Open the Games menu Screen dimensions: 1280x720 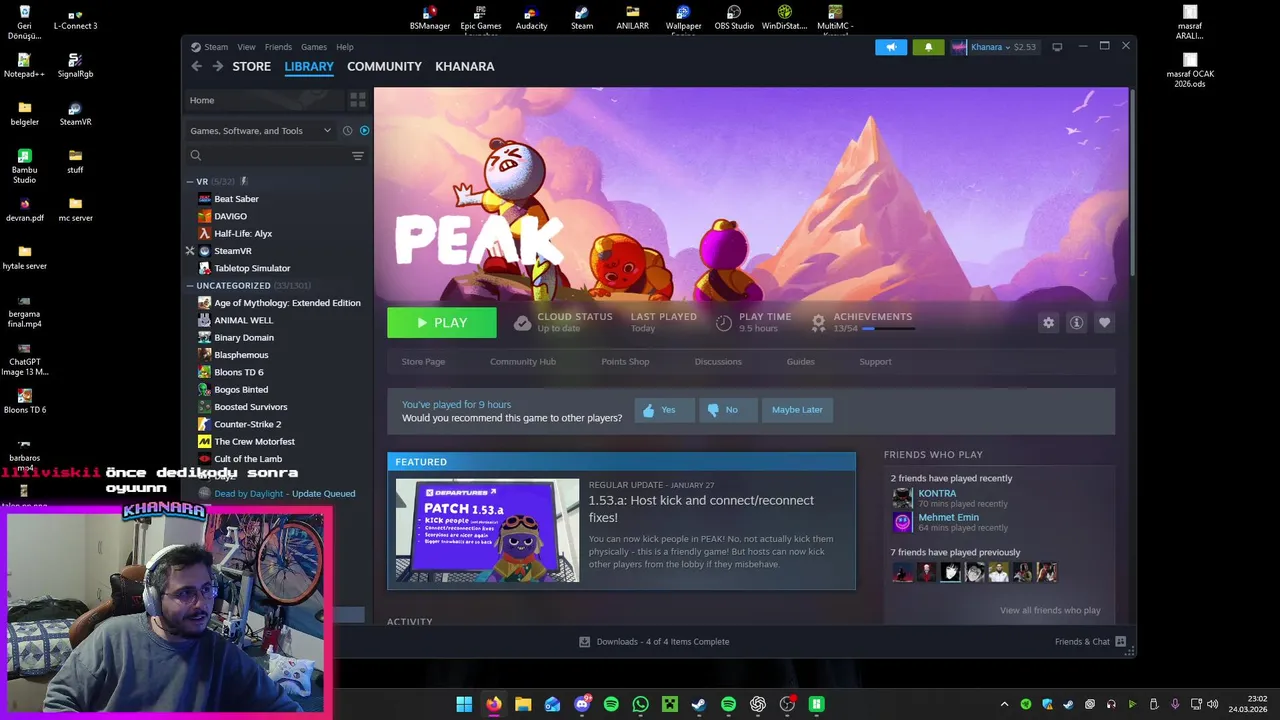(314, 47)
